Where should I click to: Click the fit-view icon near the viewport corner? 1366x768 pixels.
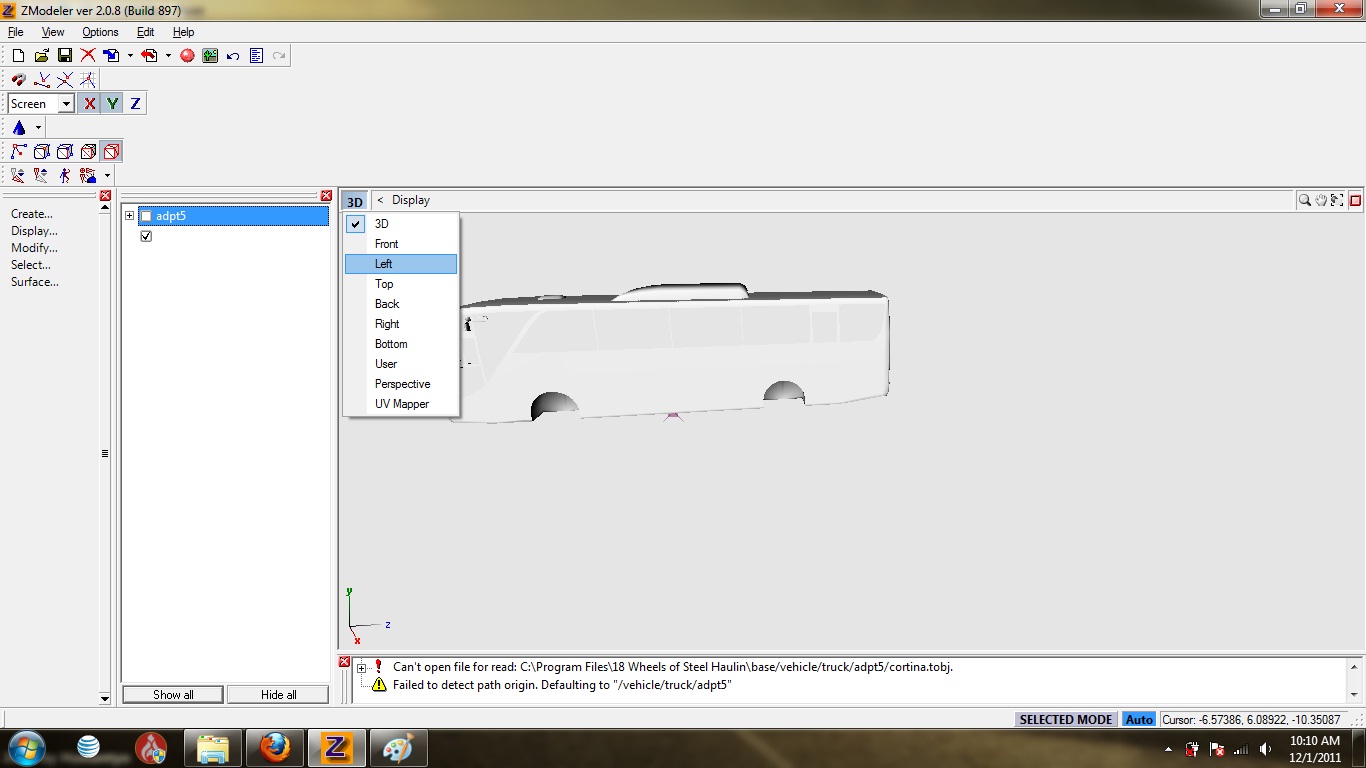pos(1337,200)
